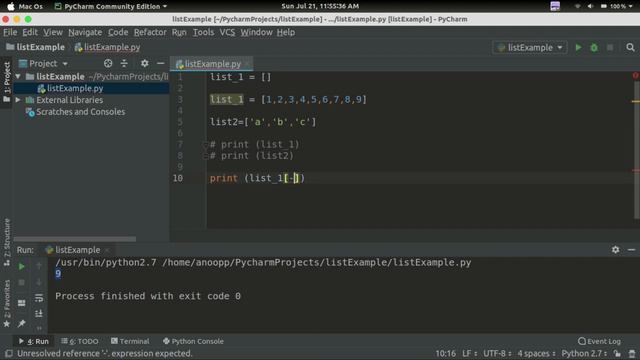Toggle soft-wrap in the Run console
The height and width of the screenshot is (360, 640).
(x=39, y=298)
